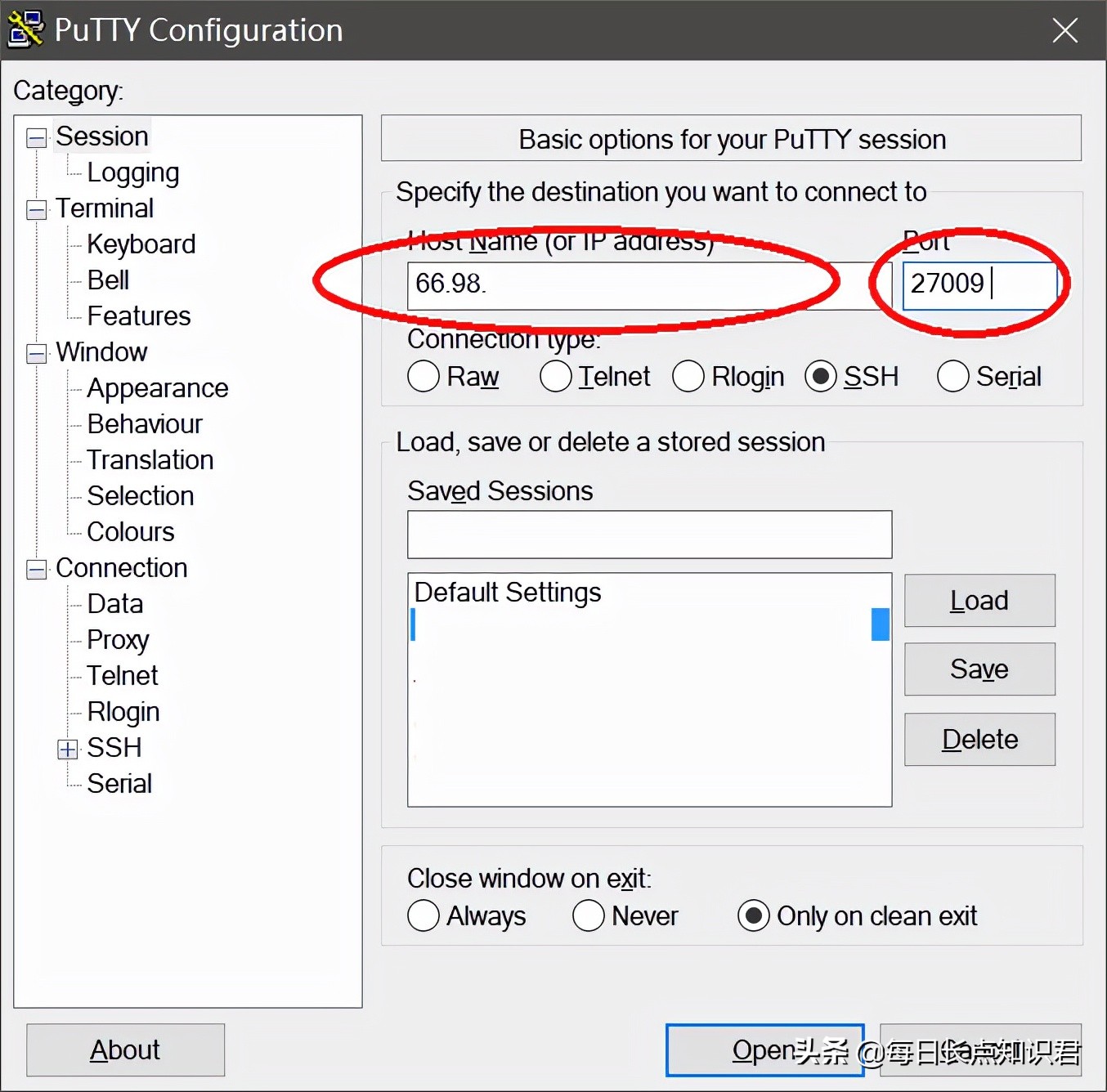Open the Appearance settings category

coord(158,388)
